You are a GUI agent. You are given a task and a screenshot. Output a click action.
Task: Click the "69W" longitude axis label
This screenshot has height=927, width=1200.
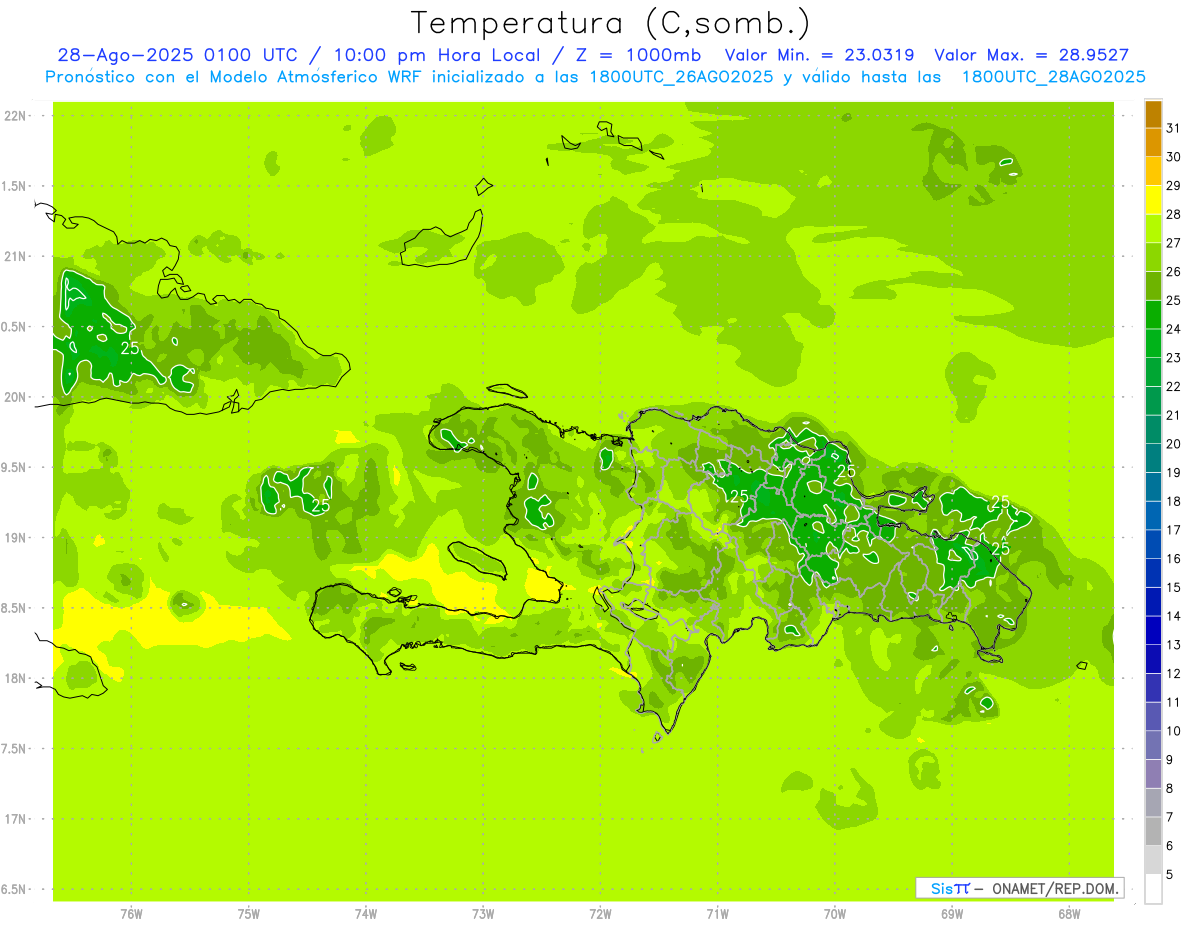[952, 913]
